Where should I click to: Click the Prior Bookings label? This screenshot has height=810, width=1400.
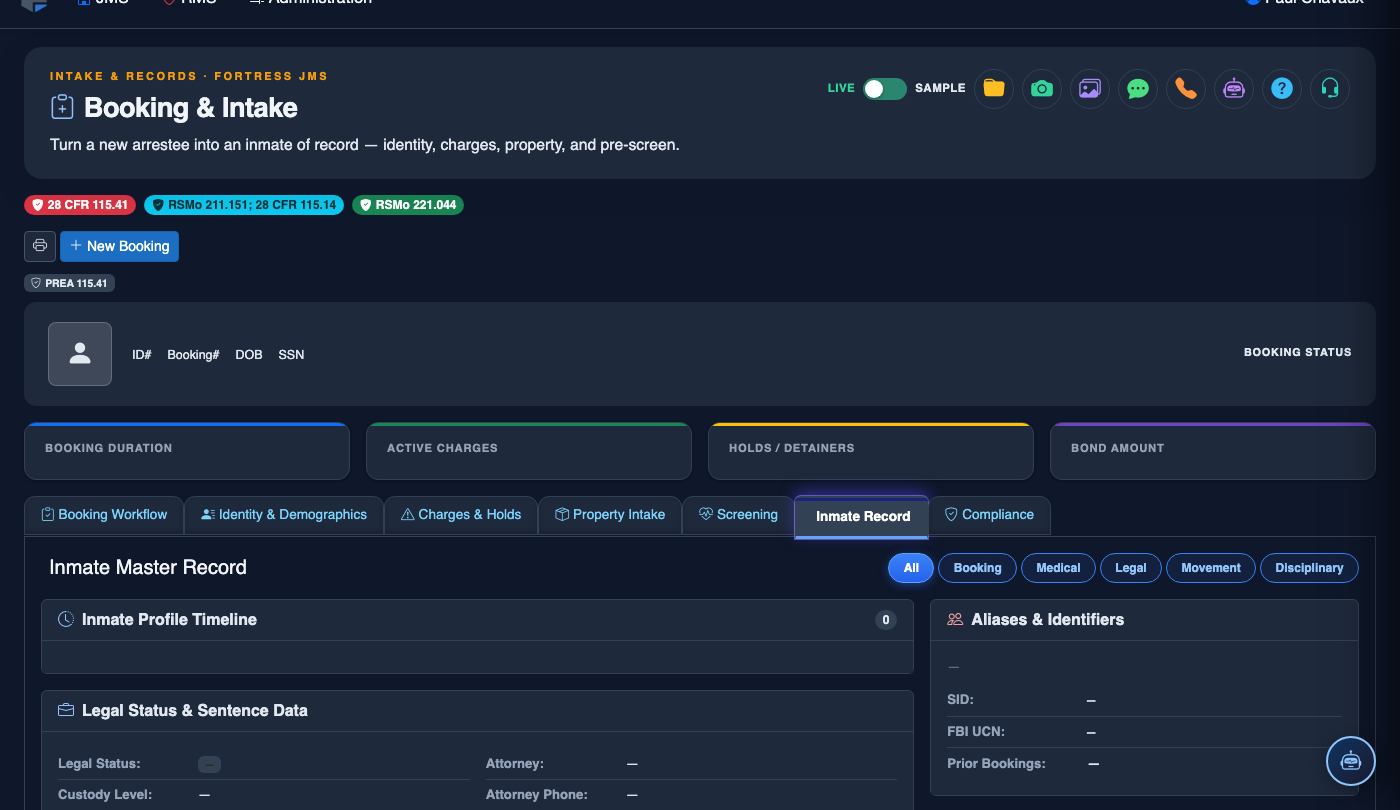pos(996,764)
